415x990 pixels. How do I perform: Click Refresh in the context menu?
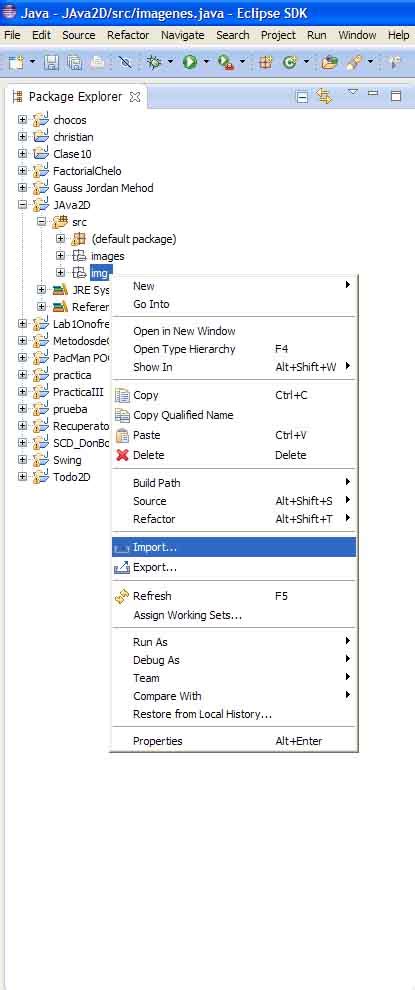point(234,595)
